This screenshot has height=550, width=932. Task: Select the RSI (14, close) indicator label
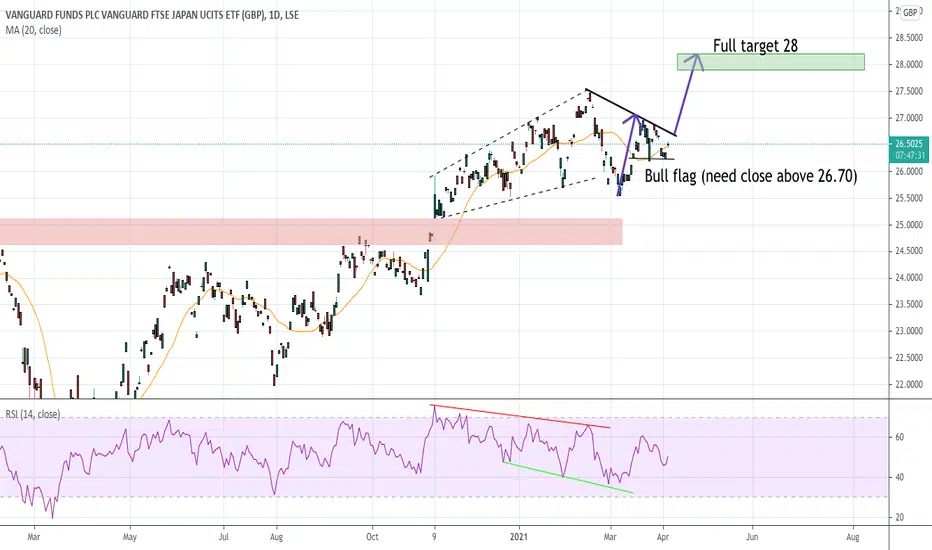[x=33, y=414]
